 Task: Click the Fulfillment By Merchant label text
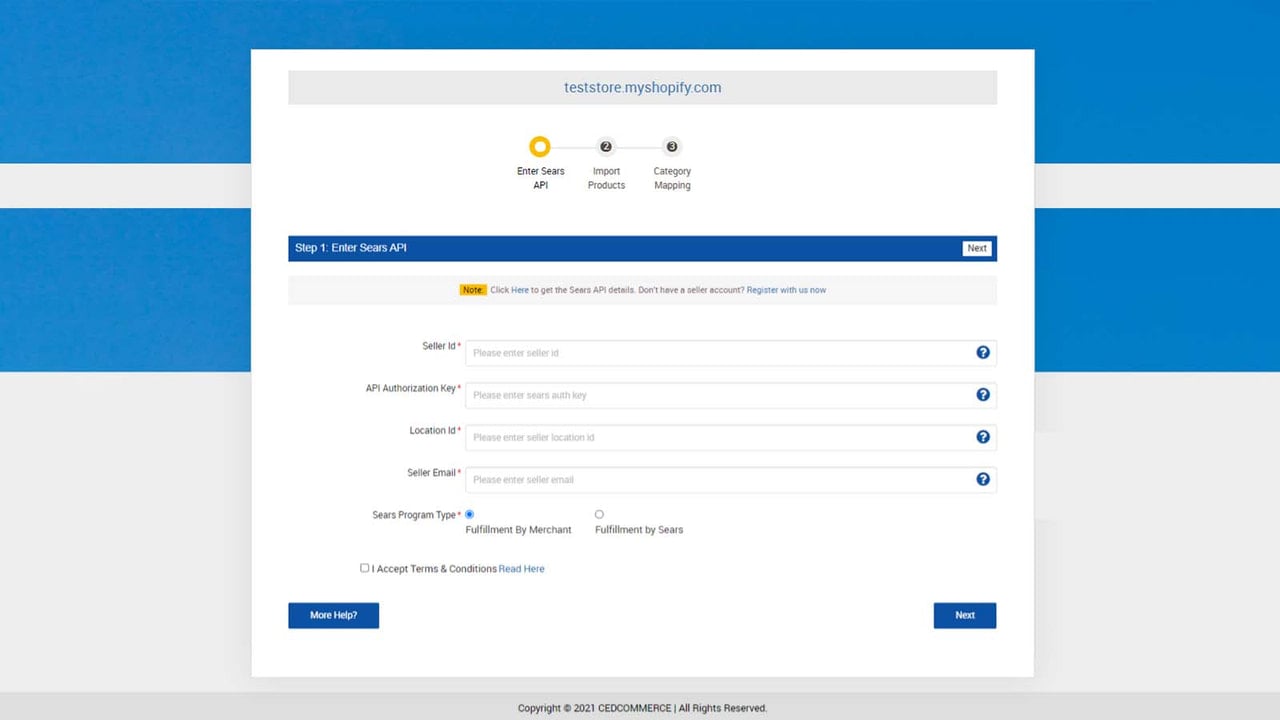518,530
